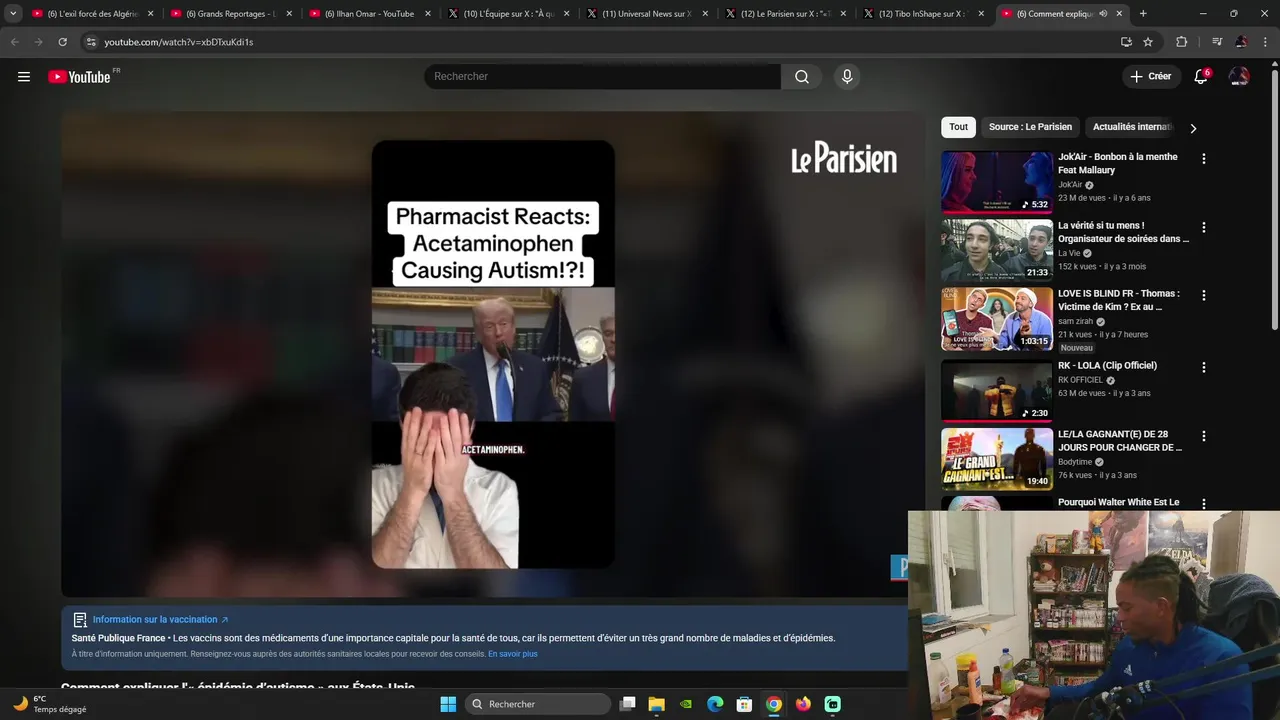Screen dimensions: 1280x720
Task: Click the YouTube Rechercher search field
Action: [603, 77]
